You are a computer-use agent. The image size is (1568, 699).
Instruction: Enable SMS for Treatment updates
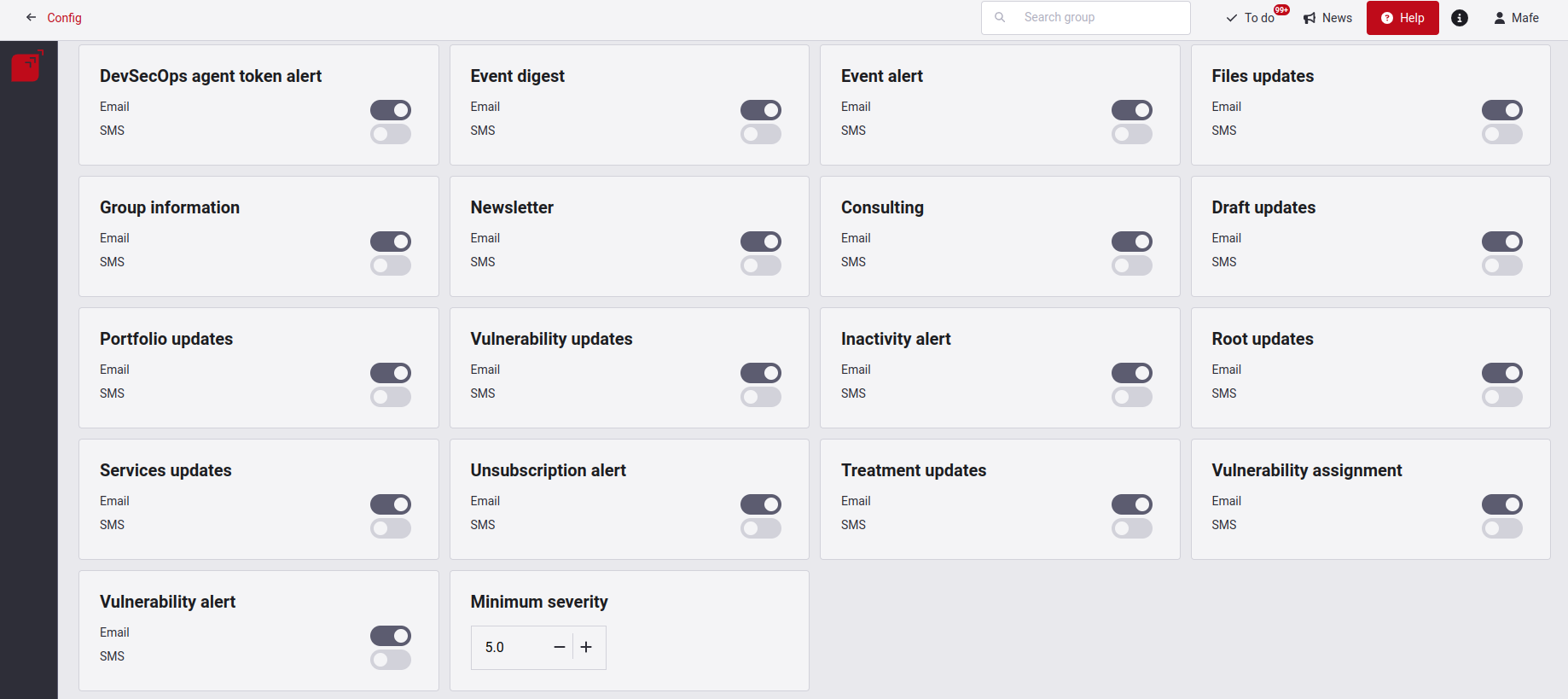(x=1131, y=528)
